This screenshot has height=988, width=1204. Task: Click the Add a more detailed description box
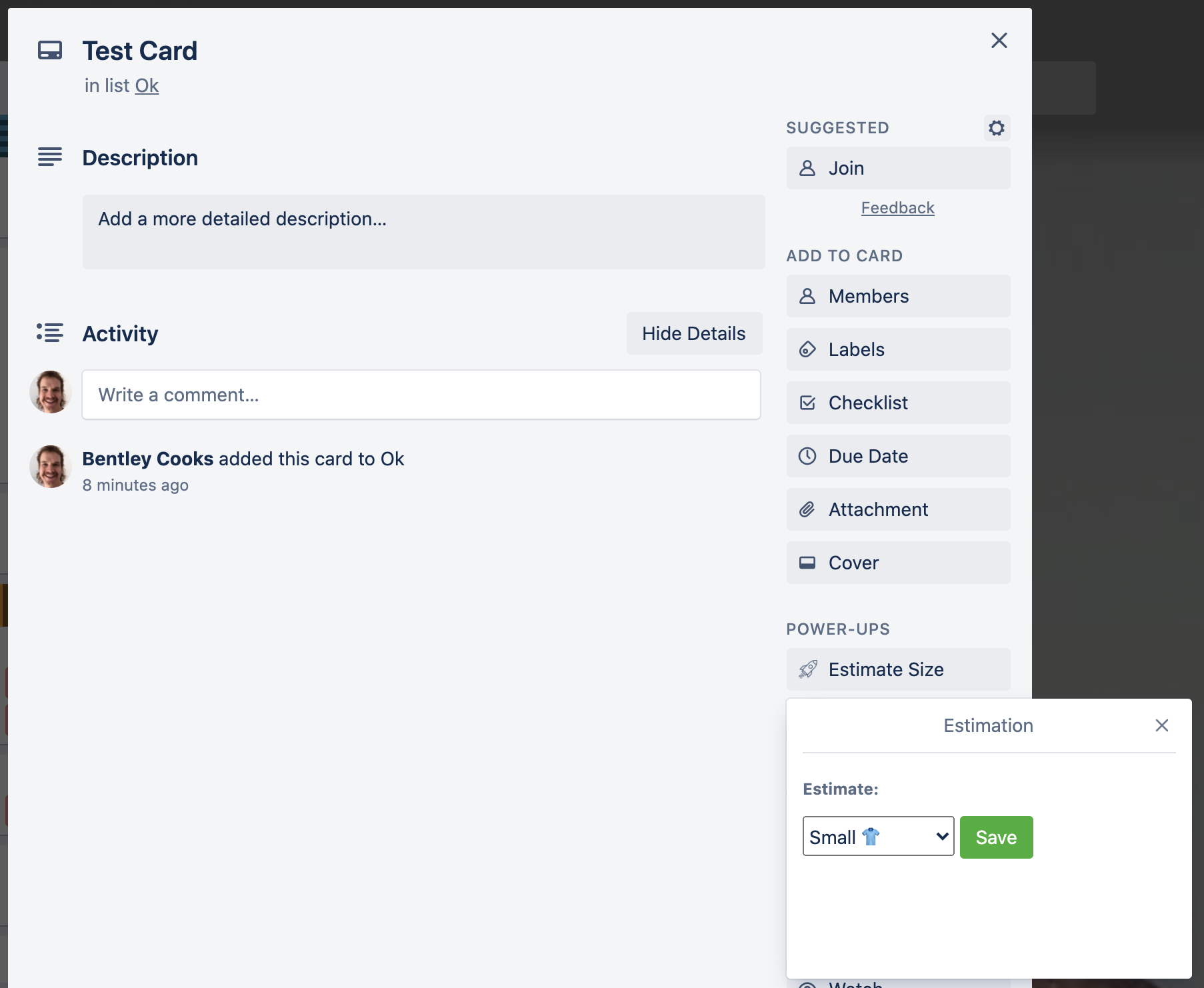[424, 232]
